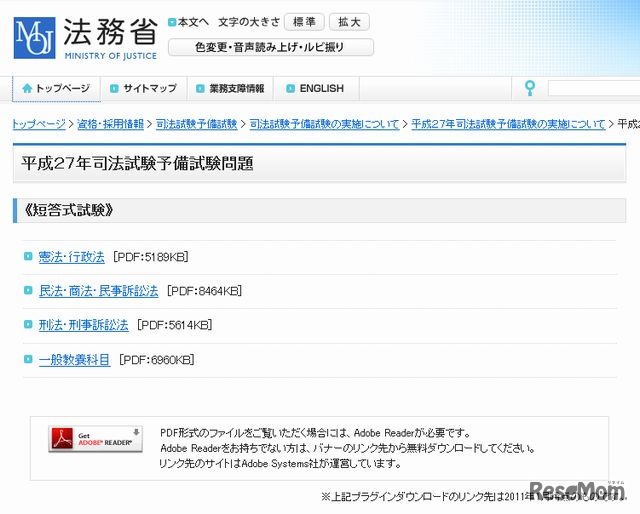Click the bullet icon next to 刑法・刑事訴訟法
This screenshot has width=640, height=514.
(28, 325)
